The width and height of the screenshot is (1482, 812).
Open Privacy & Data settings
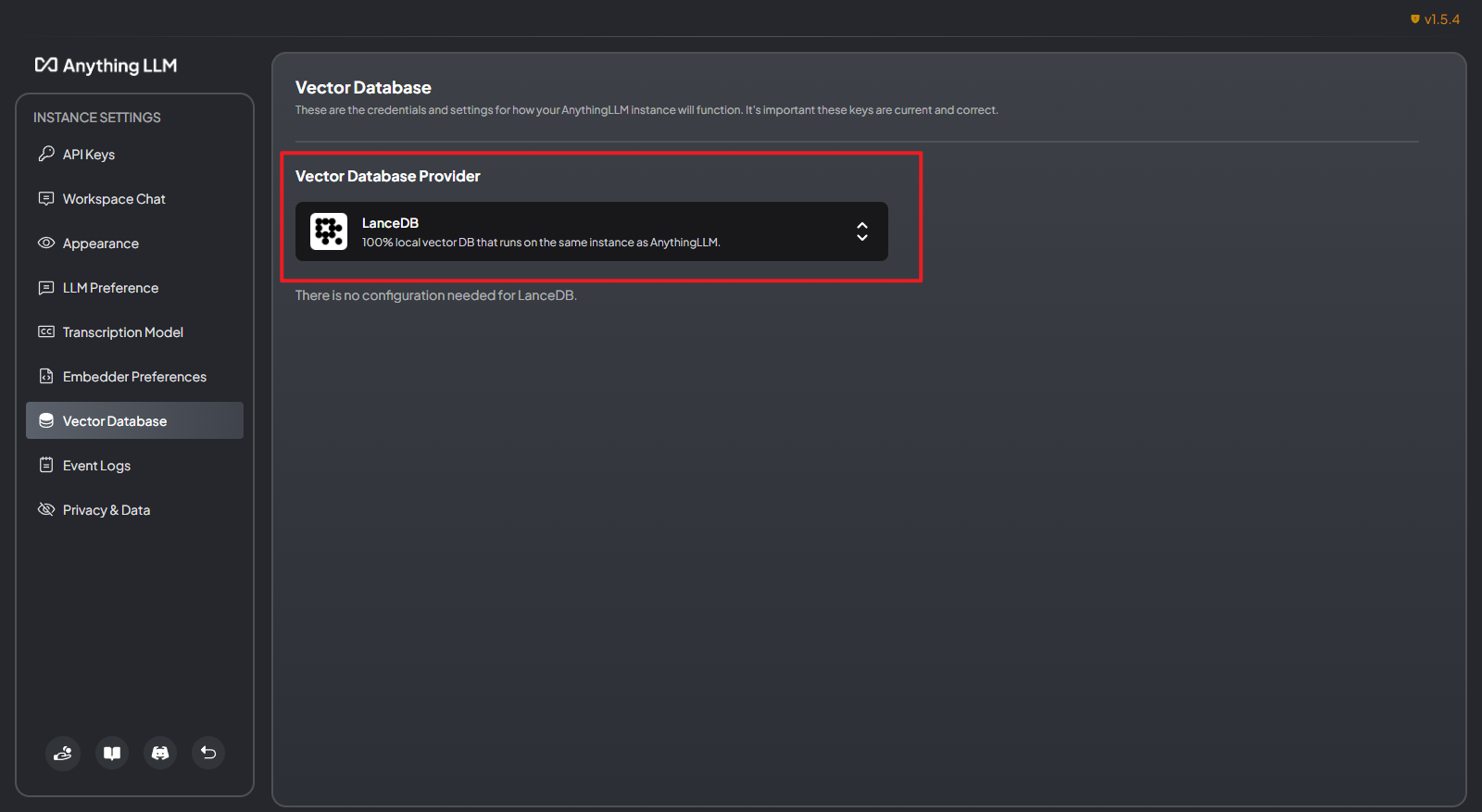[x=134, y=509]
